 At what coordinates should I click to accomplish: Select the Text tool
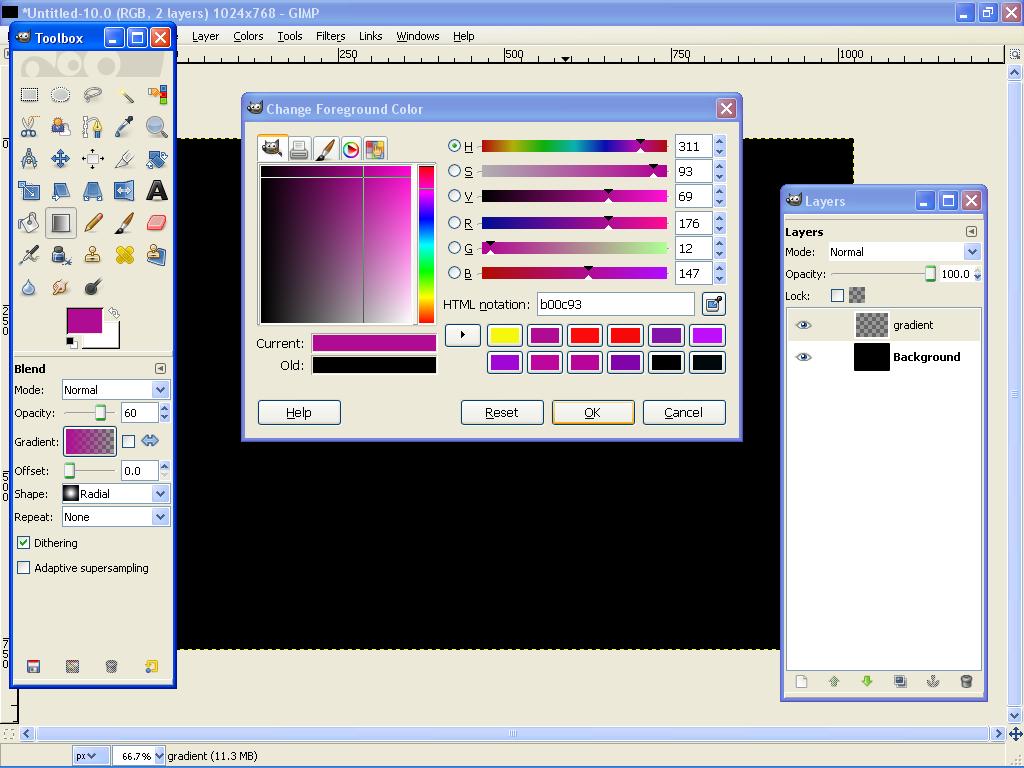coord(157,191)
